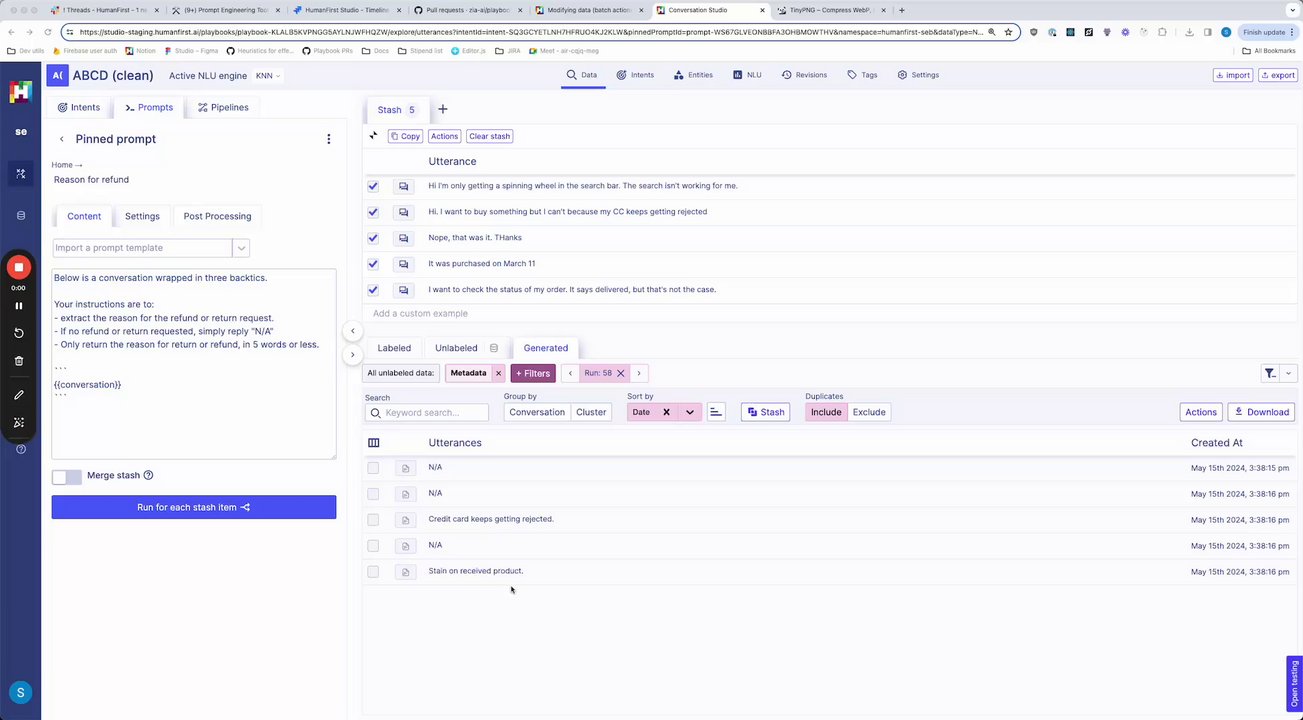Image resolution: width=1303 pixels, height=720 pixels.
Task: Open the user avatar S menu
Action: tap(20, 692)
